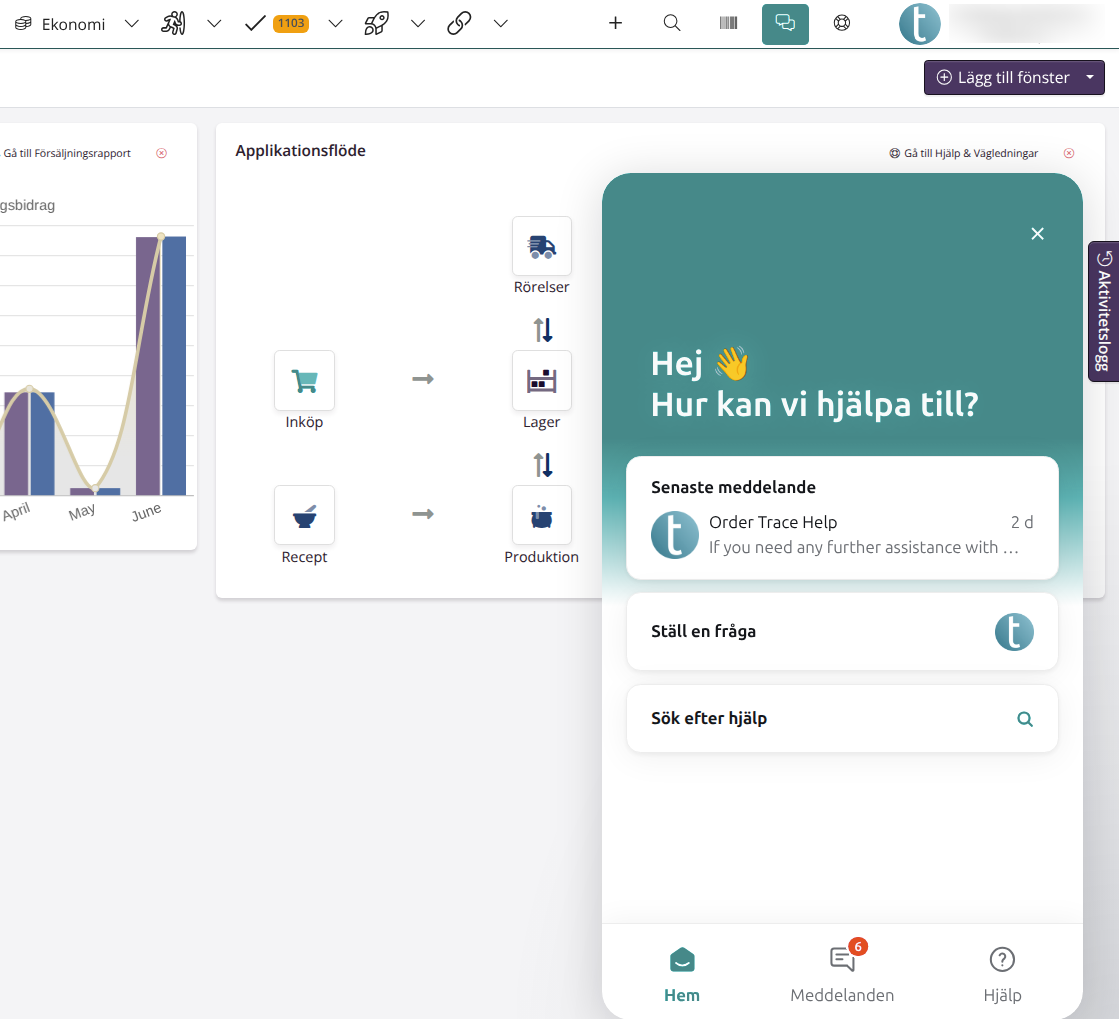Open the Rörelser truck icon
This screenshot has height=1019, width=1119.
point(542,246)
